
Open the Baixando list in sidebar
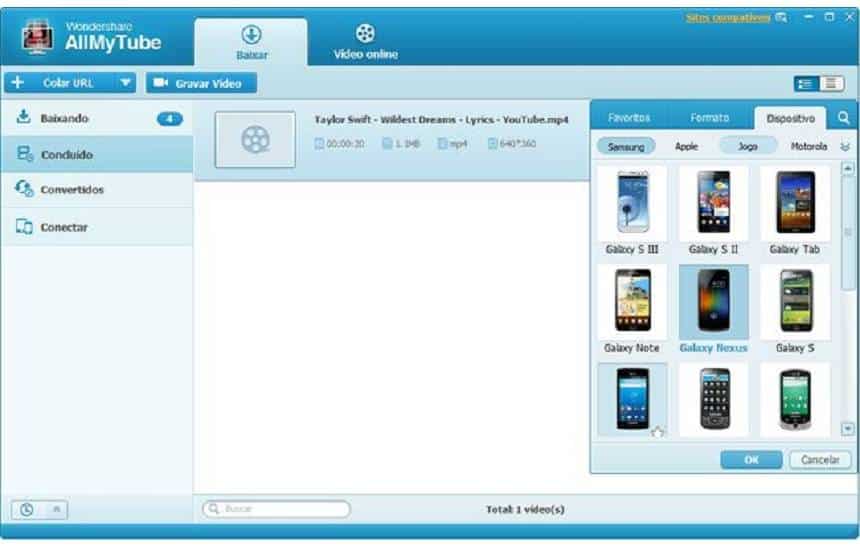point(64,119)
